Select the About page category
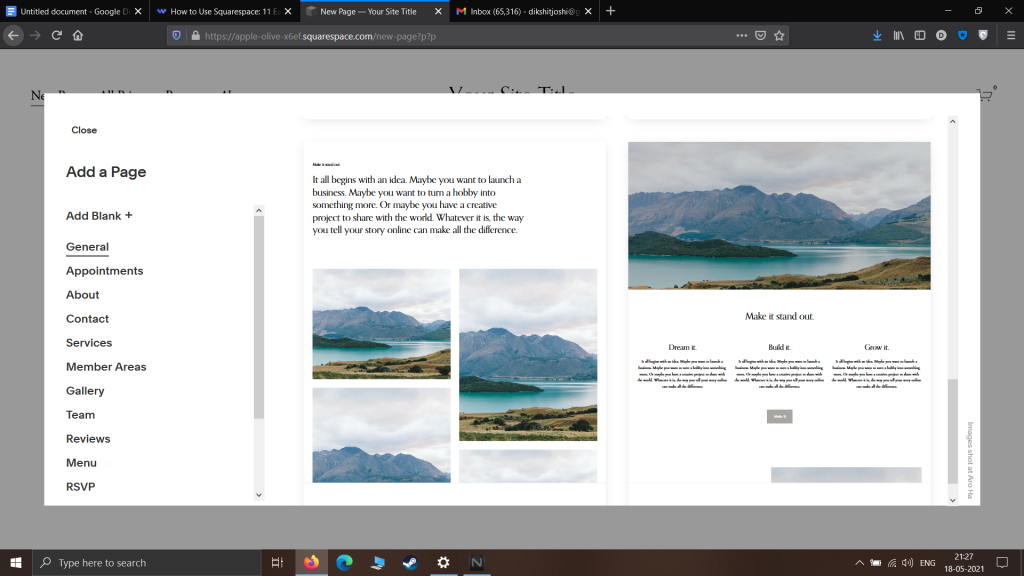The width and height of the screenshot is (1024, 576). coord(82,295)
